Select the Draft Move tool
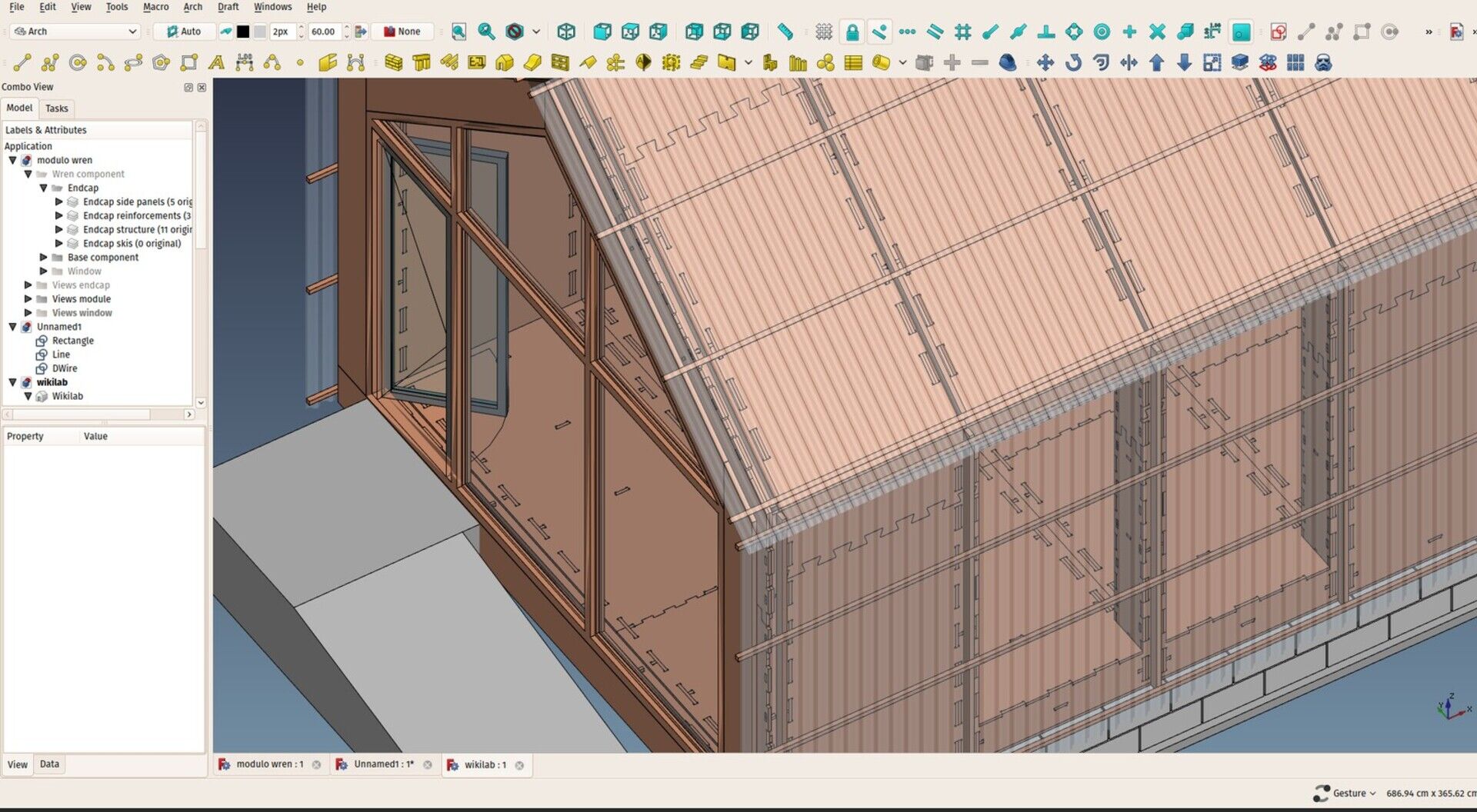The width and height of the screenshot is (1477, 812). pos(1045,63)
